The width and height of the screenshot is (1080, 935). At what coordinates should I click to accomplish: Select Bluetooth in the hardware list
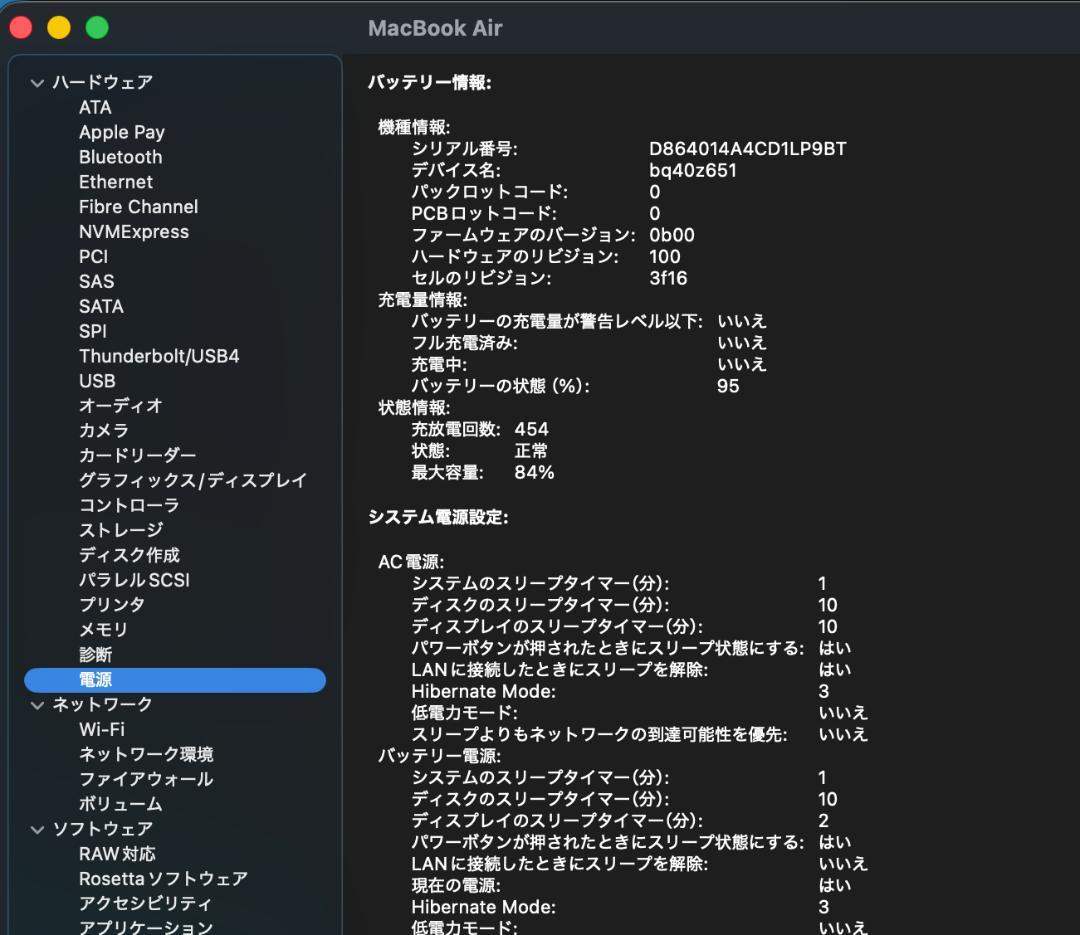pyautogui.click(x=120, y=157)
